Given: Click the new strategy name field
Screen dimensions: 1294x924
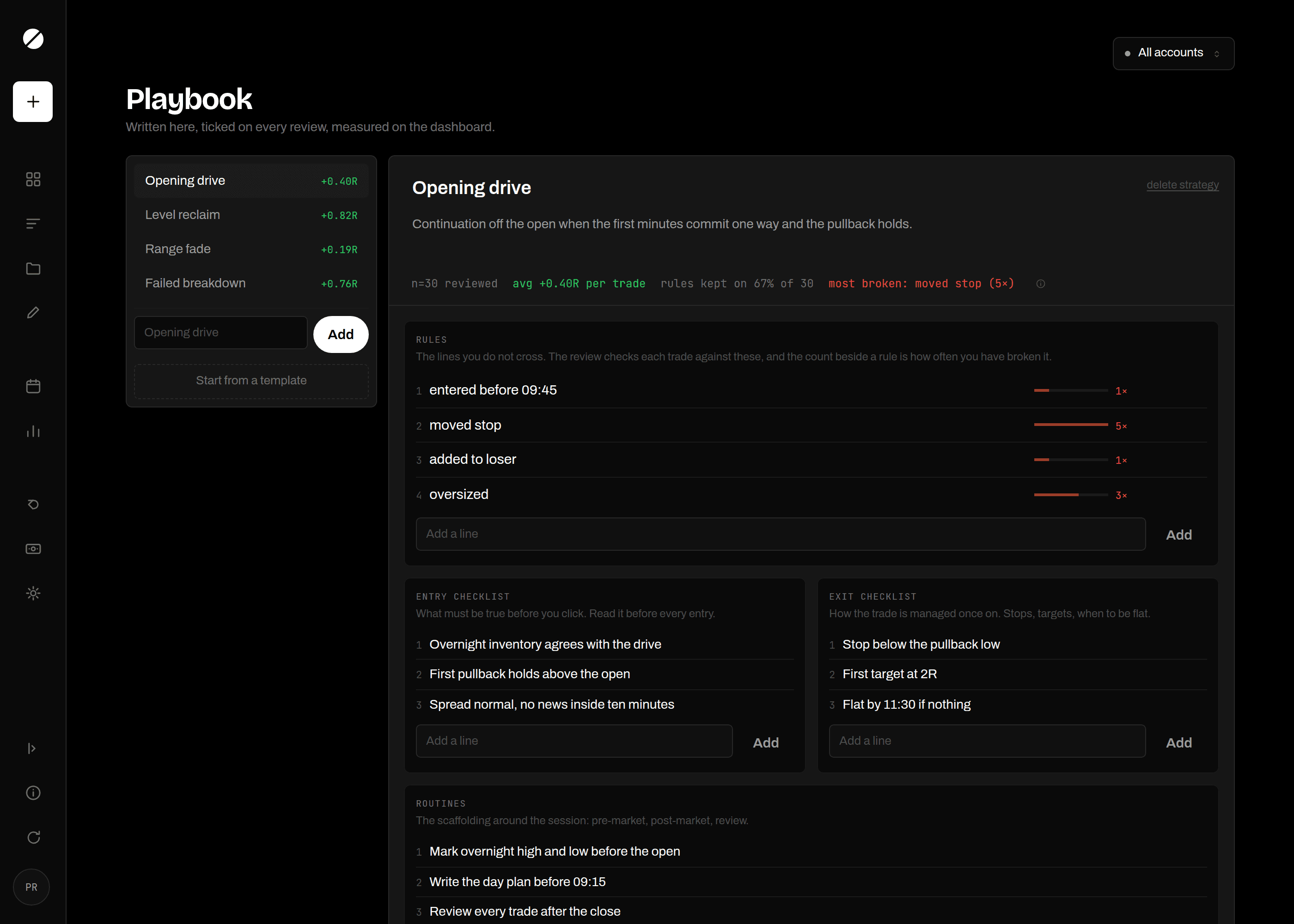Looking at the screenshot, I should tap(221, 333).
